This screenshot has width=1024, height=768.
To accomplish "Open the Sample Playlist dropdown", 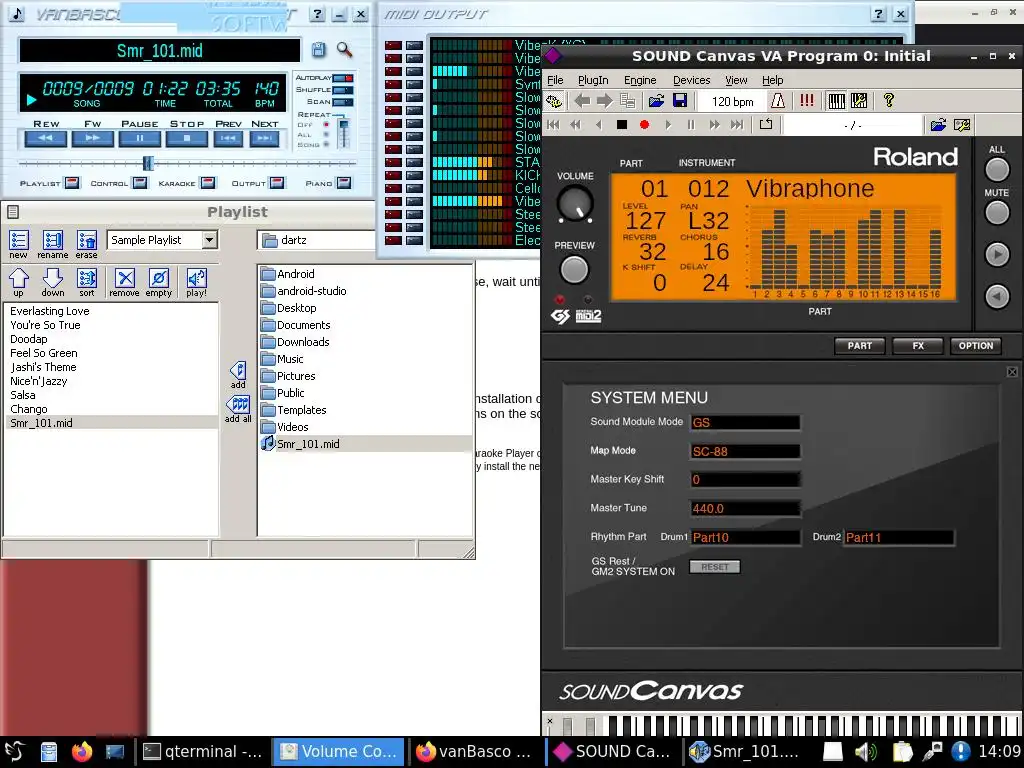I will point(209,240).
